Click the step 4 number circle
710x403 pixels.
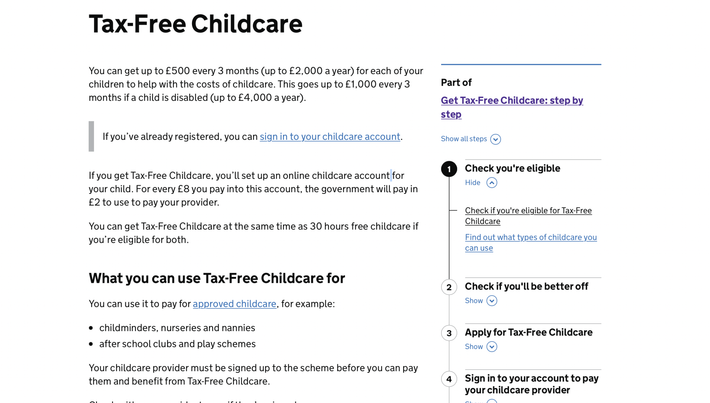coord(449,379)
